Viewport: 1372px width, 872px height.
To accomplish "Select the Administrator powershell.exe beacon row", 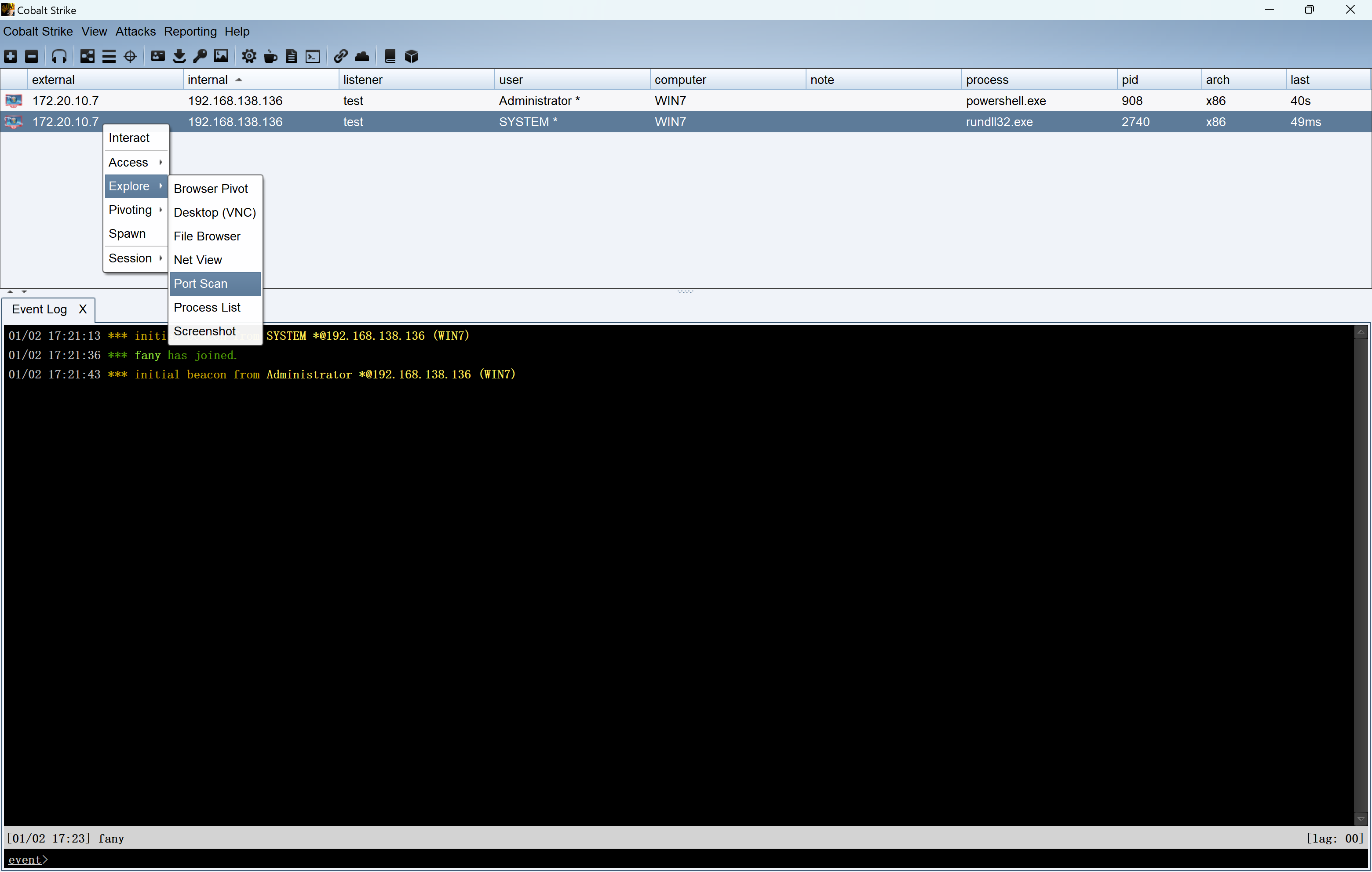I will [570, 101].
